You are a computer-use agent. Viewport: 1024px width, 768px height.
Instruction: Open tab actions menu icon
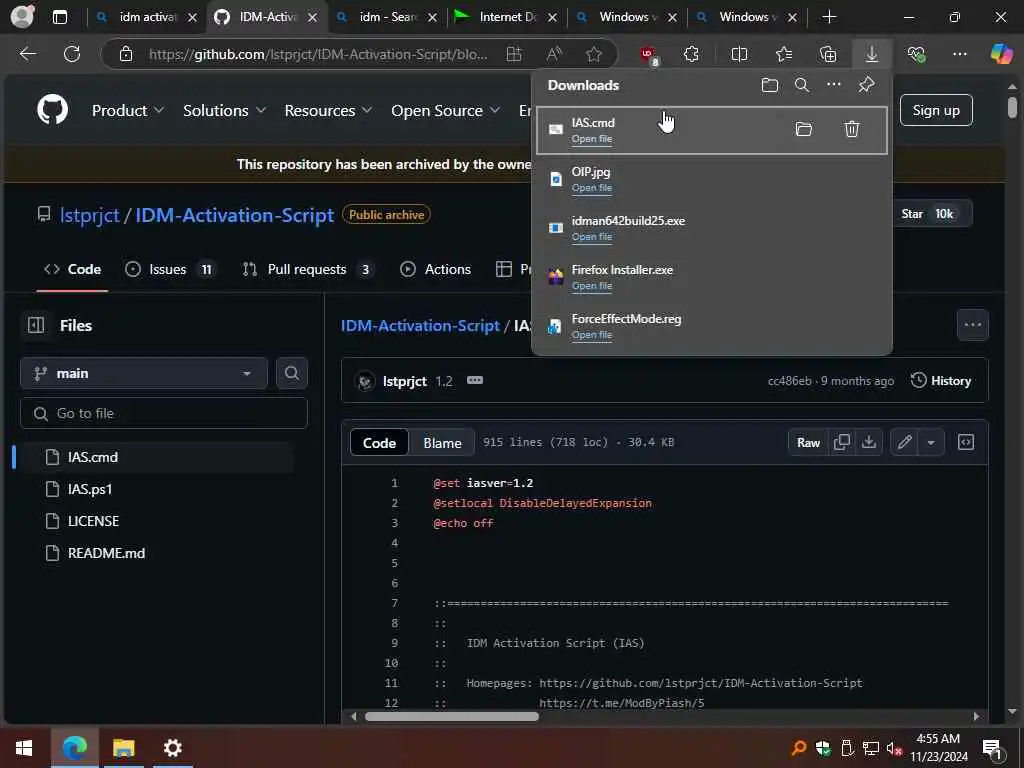coord(59,17)
